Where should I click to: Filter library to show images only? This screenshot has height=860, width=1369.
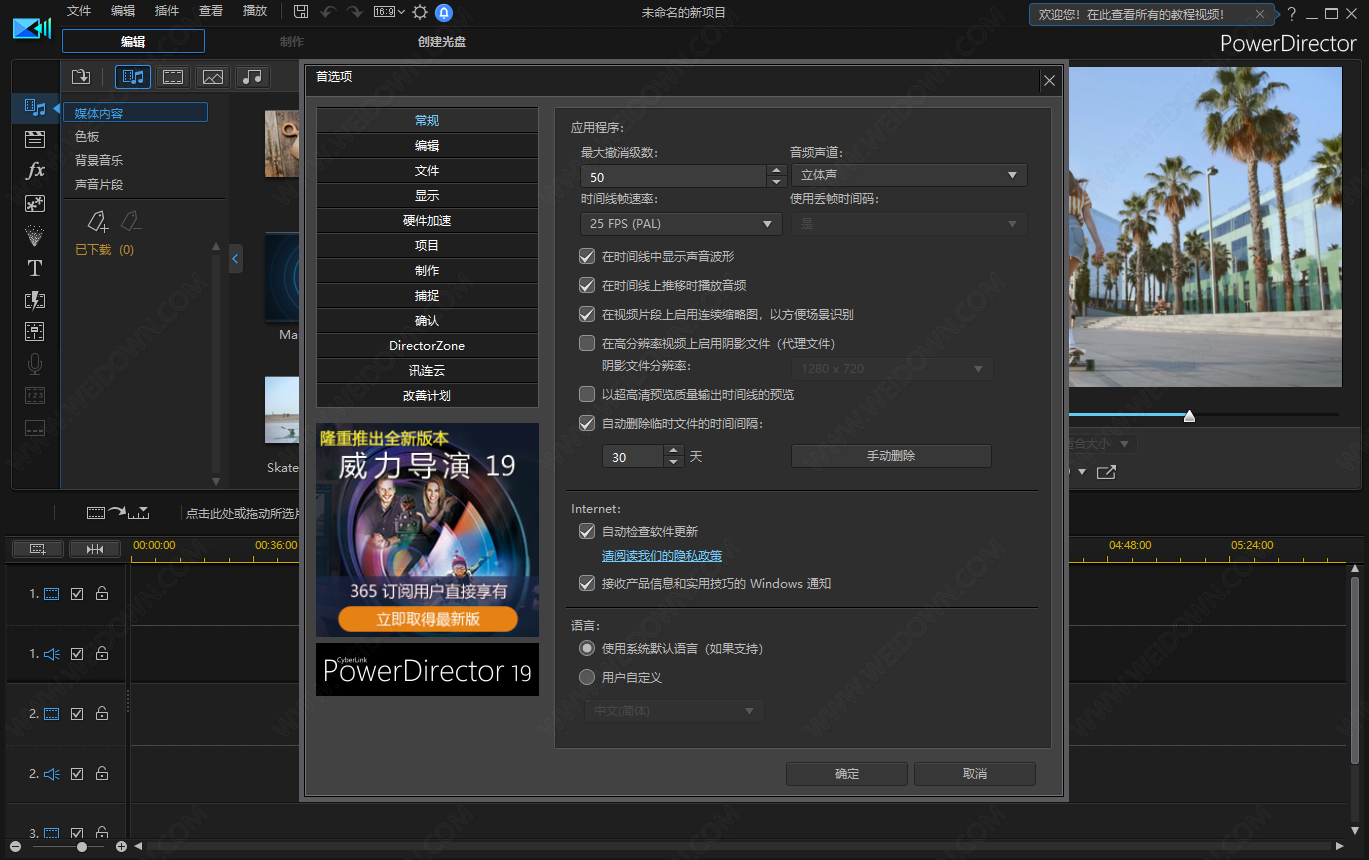tap(212, 76)
